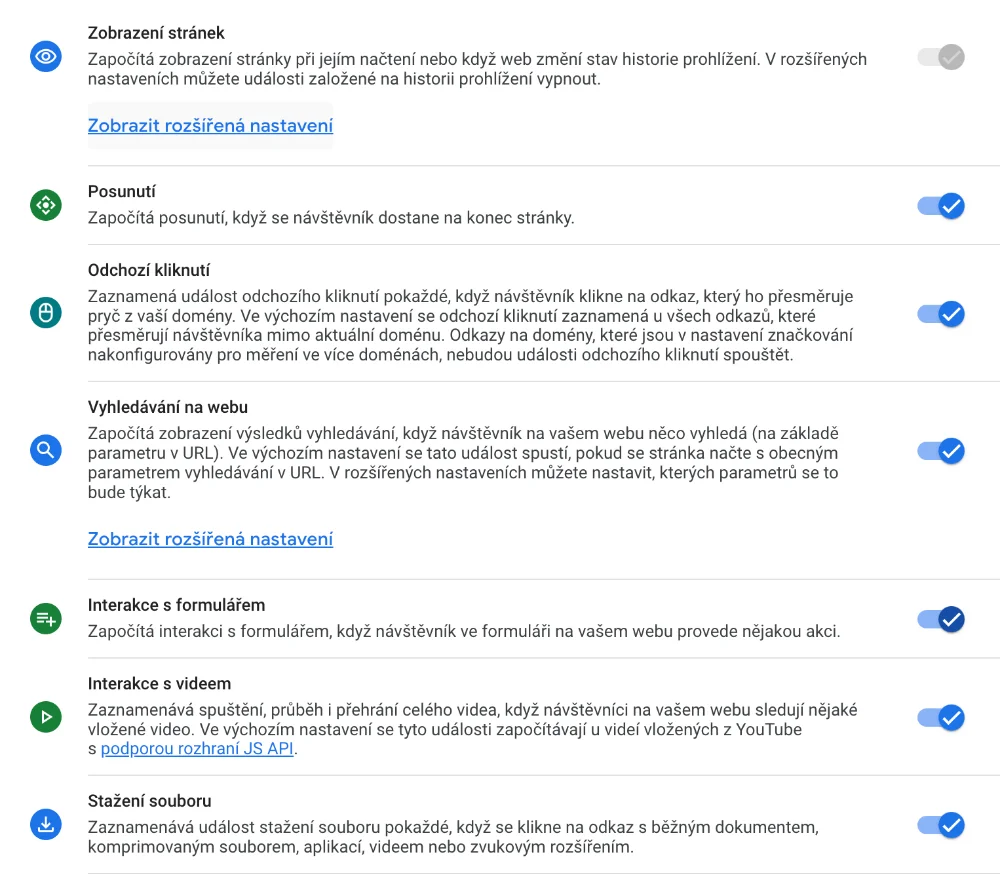Click the green Posunutí scroll icon

[46, 206]
